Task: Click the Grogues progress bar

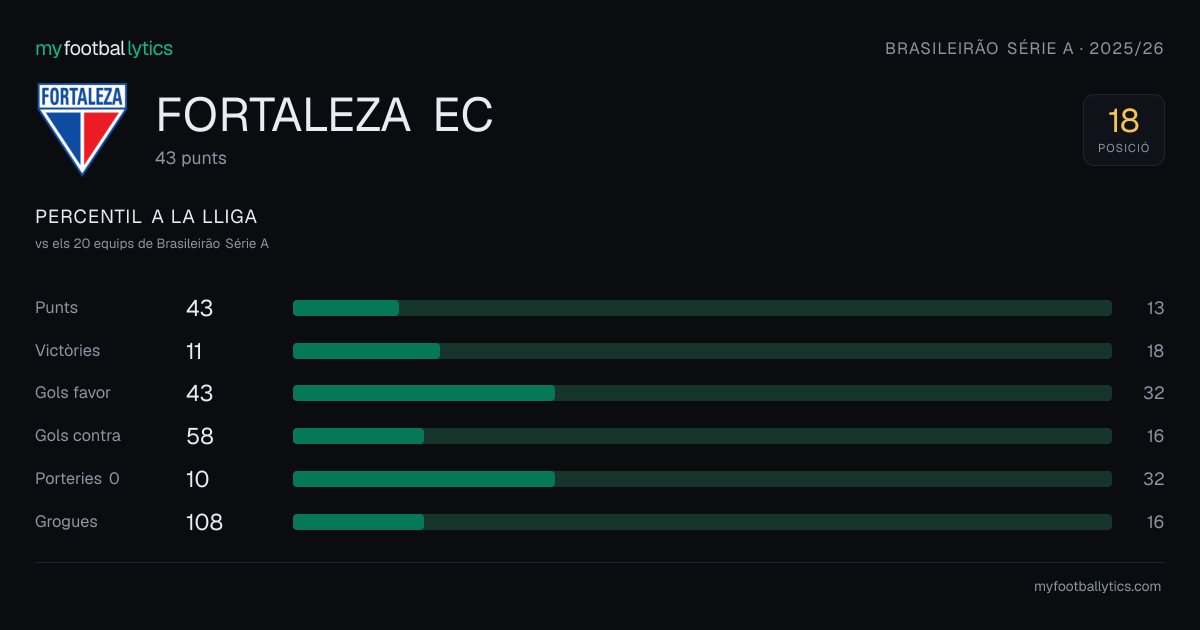Action: 702,522
